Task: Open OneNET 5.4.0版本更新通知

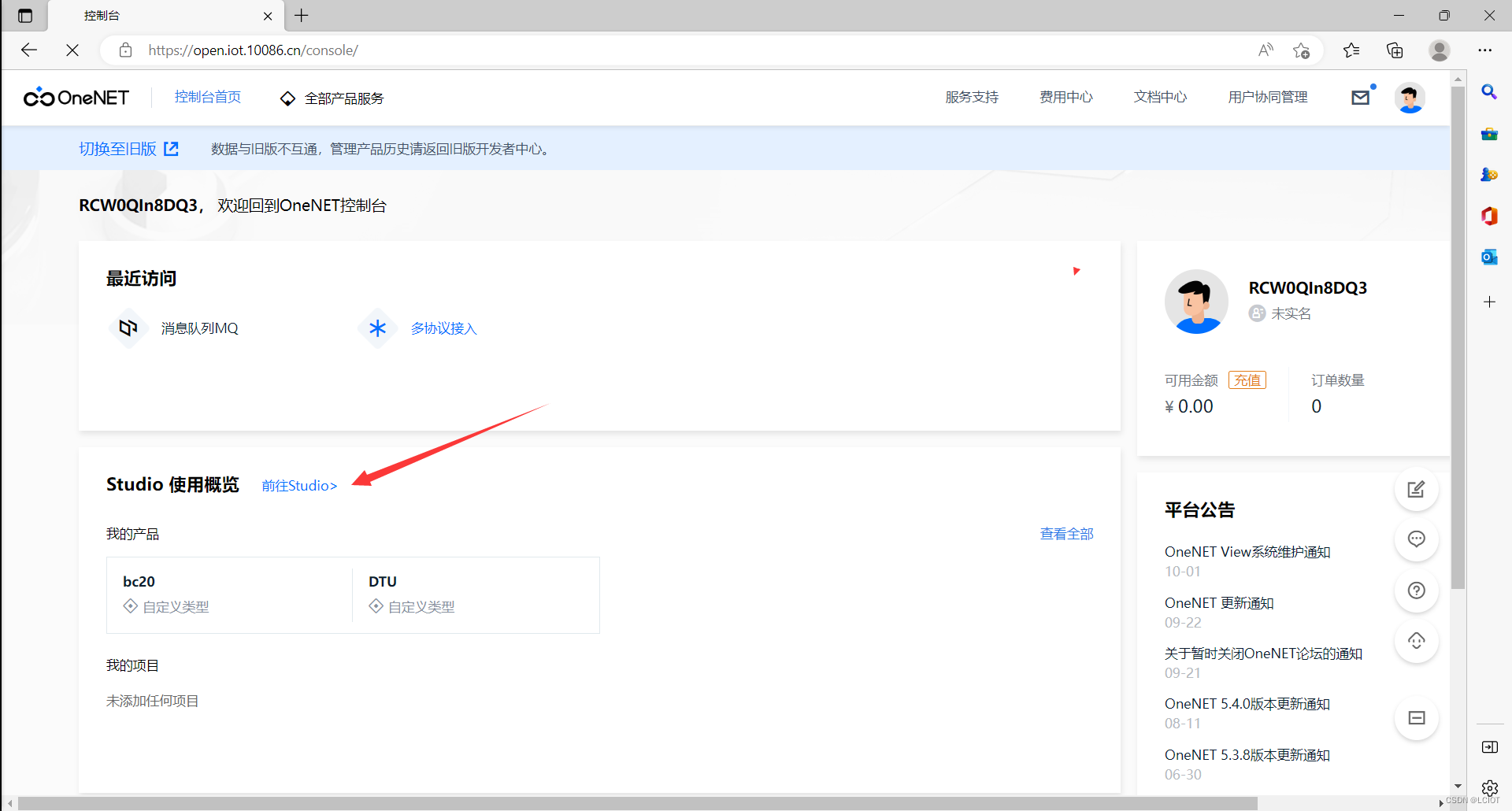Action: coord(1247,704)
